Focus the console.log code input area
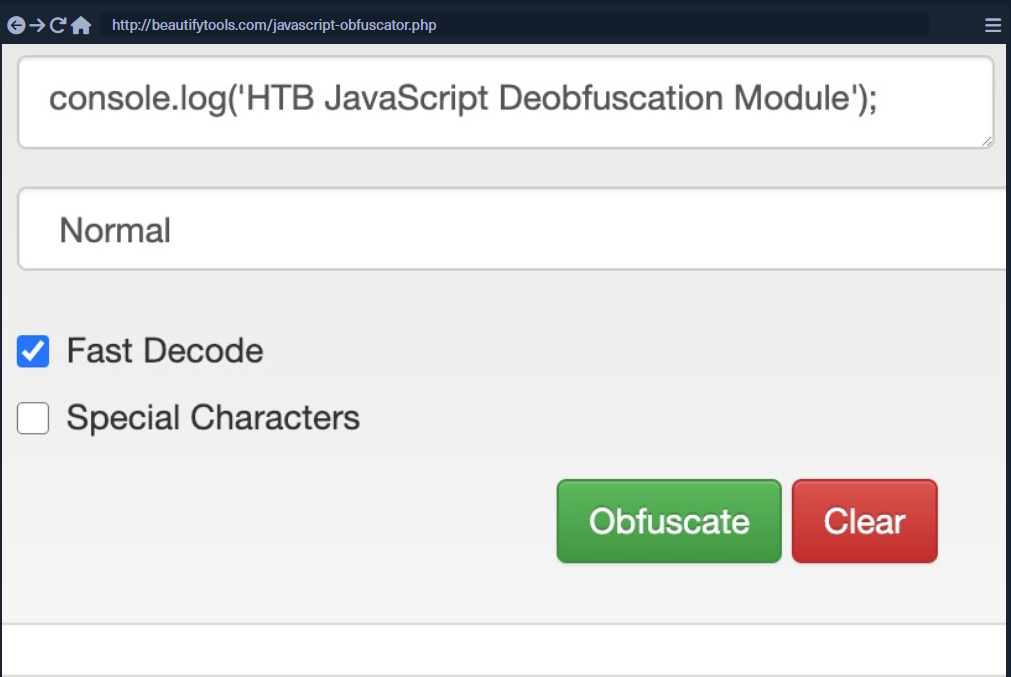 [x=500, y=100]
